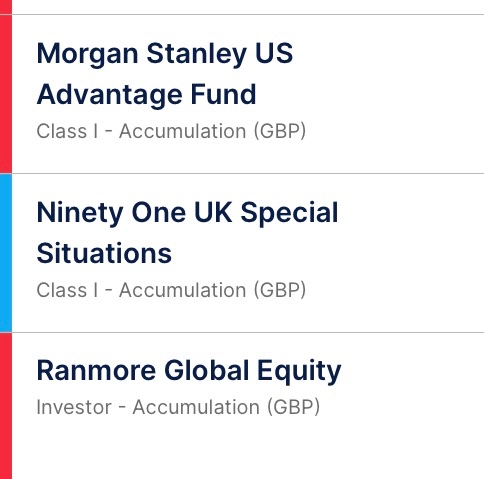Click "(GBP)" in the Morgan Stanley share class

[x=280, y=131]
